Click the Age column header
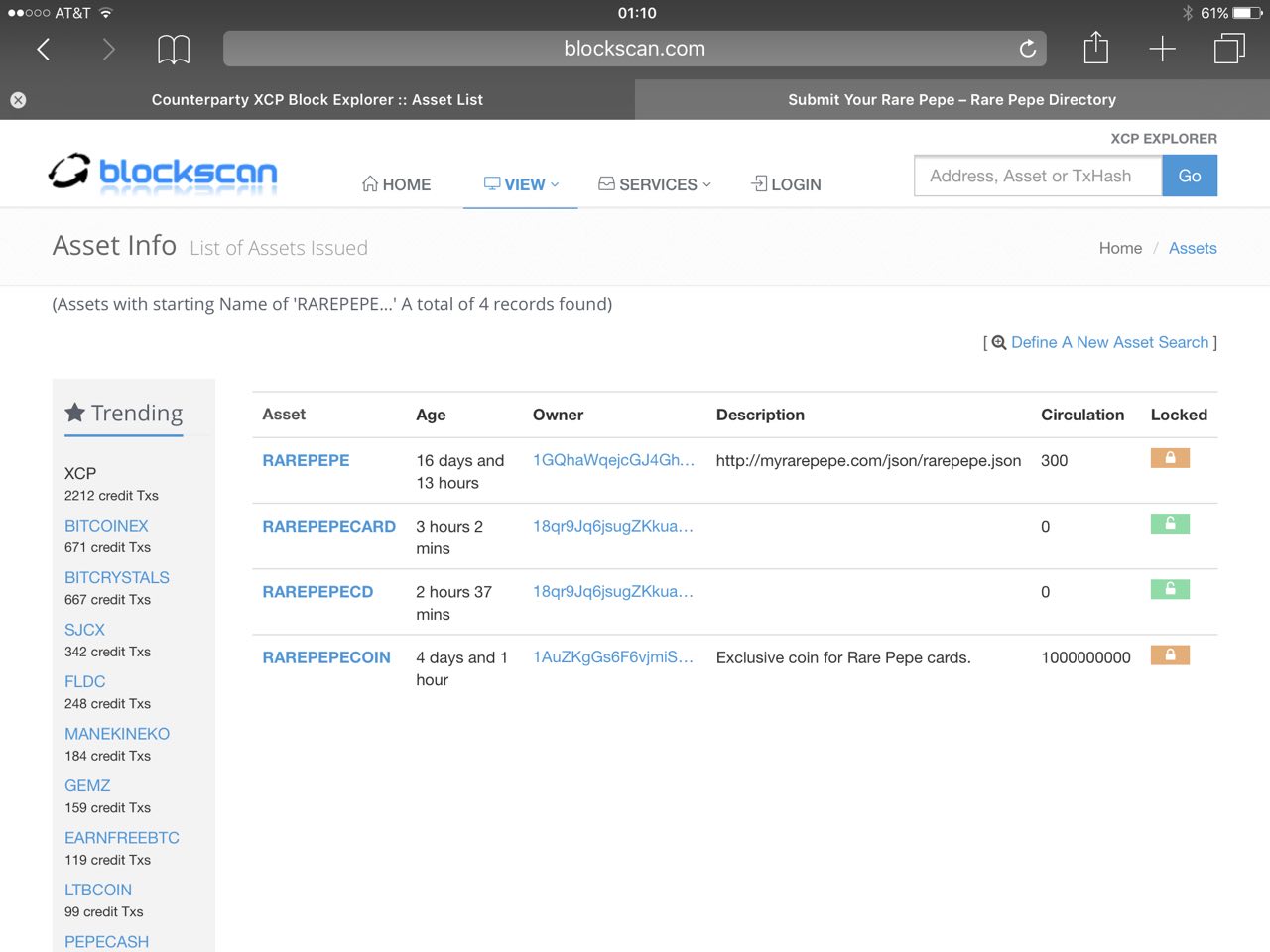Image resolution: width=1270 pixels, height=952 pixels. [x=431, y=415]
